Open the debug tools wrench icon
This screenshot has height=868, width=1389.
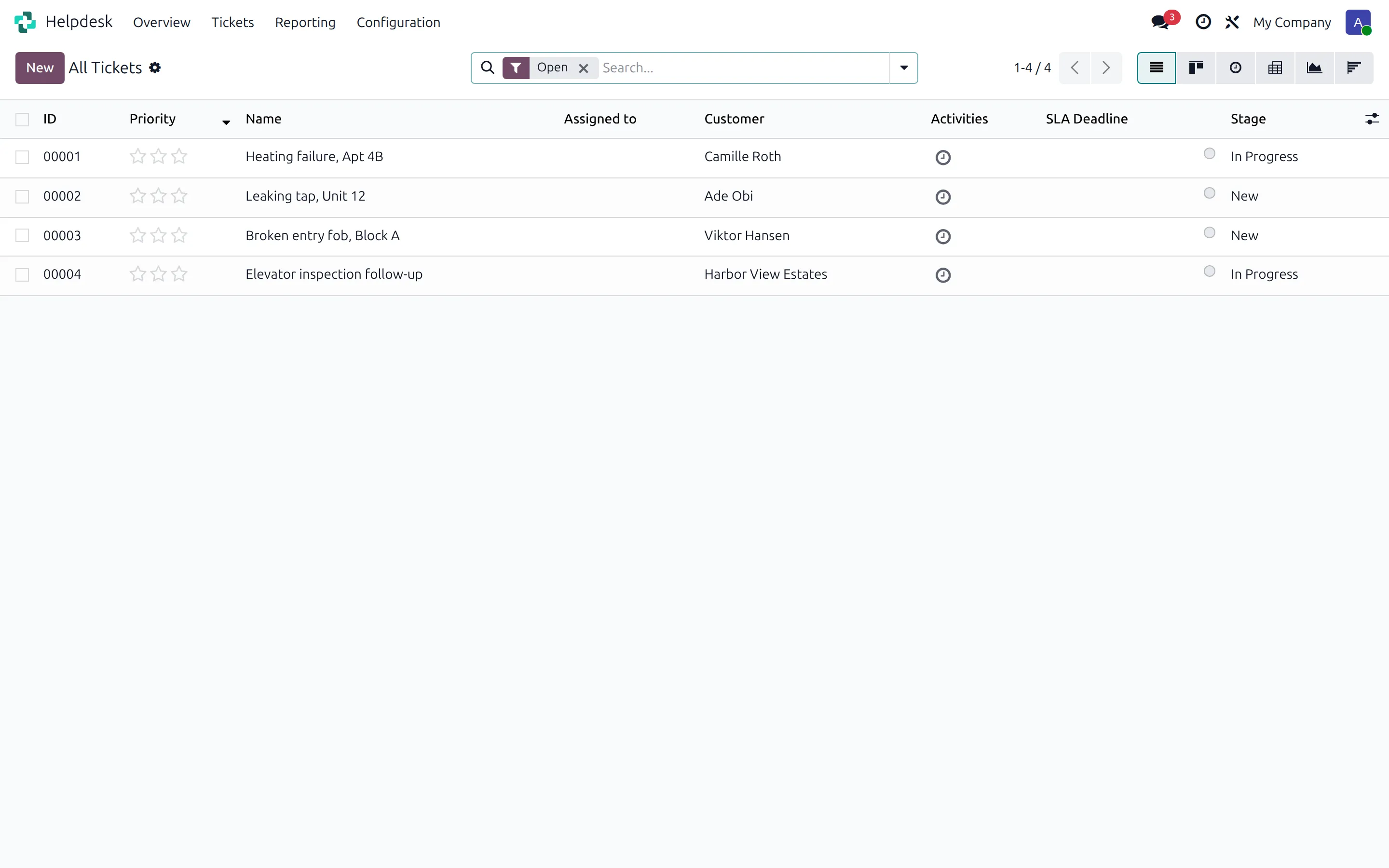click(1232, 22)
